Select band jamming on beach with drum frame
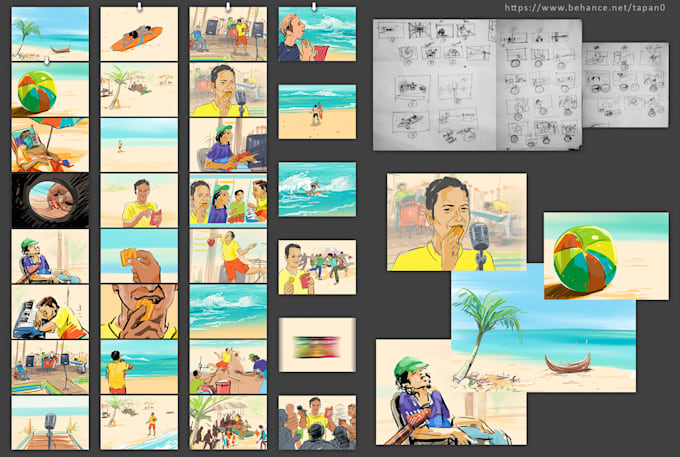680x457 pixels. point(229,367)
